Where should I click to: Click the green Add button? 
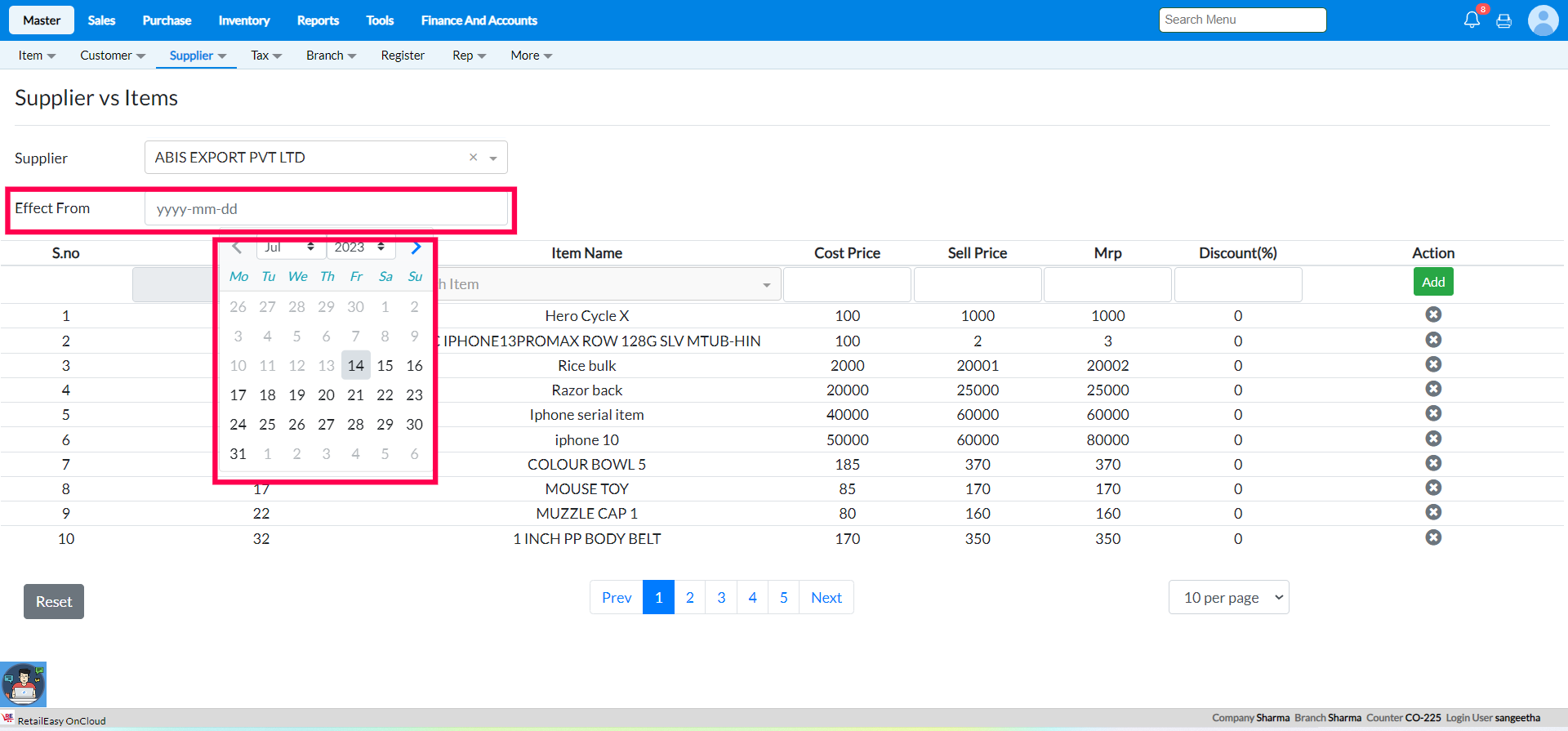[1433, 283]
